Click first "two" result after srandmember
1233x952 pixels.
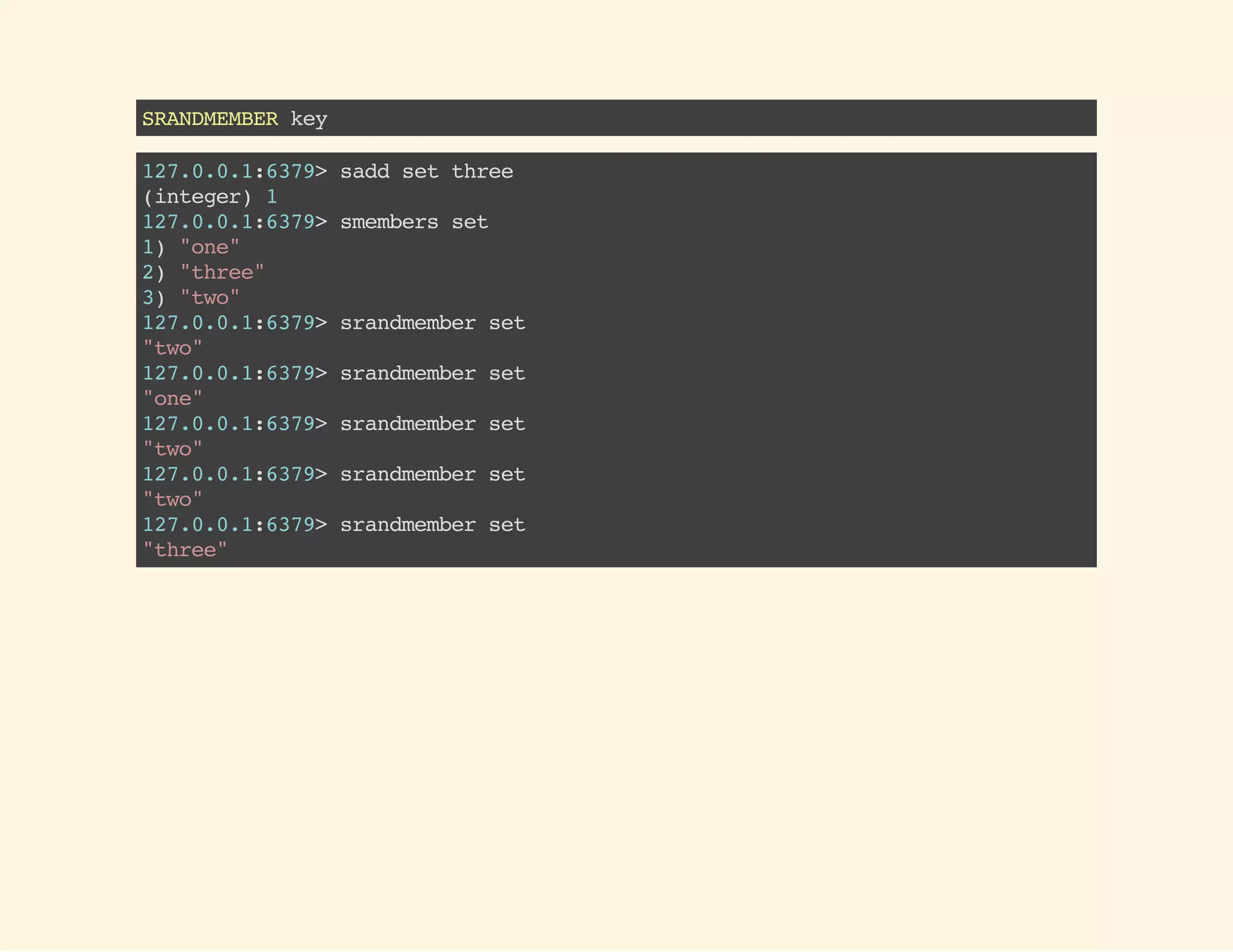(x=173, y=348)
